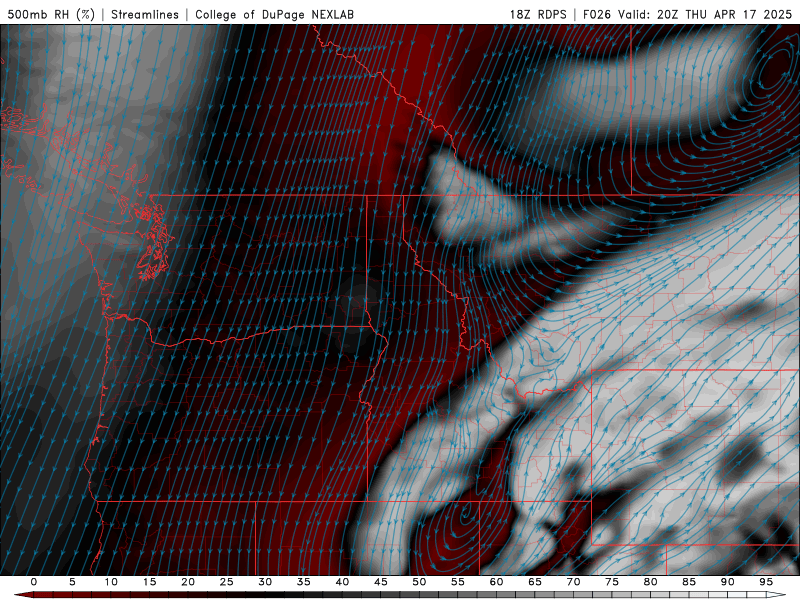The height and width of the screenshot is (600, 800).
Task: Click the colorbar label "65"
Action: [x=535, y=582]
